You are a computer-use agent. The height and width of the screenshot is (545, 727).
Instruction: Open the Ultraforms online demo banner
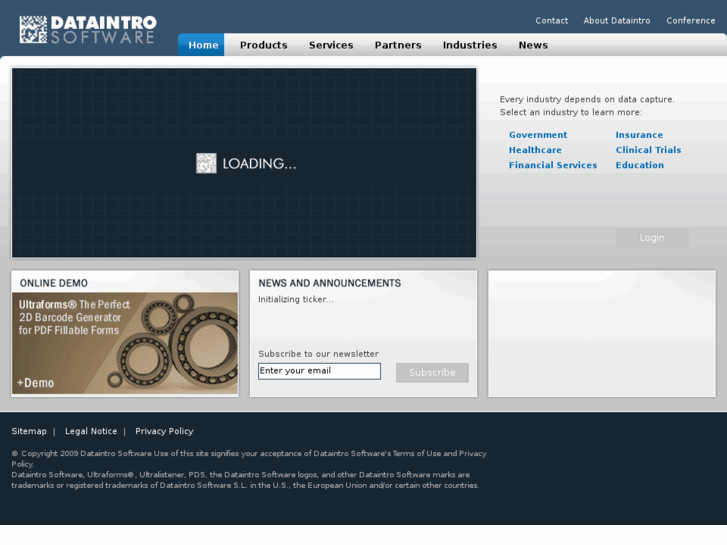[x=125, y=343]
